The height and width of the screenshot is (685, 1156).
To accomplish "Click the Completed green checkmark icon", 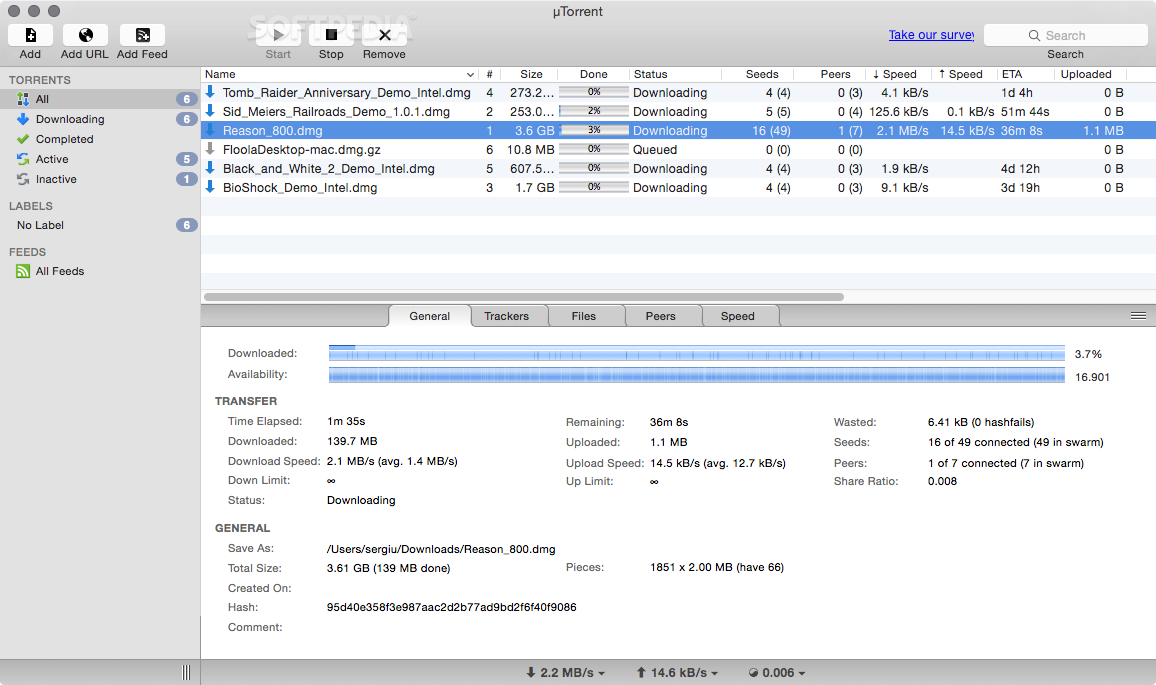I will pos(23,139).
